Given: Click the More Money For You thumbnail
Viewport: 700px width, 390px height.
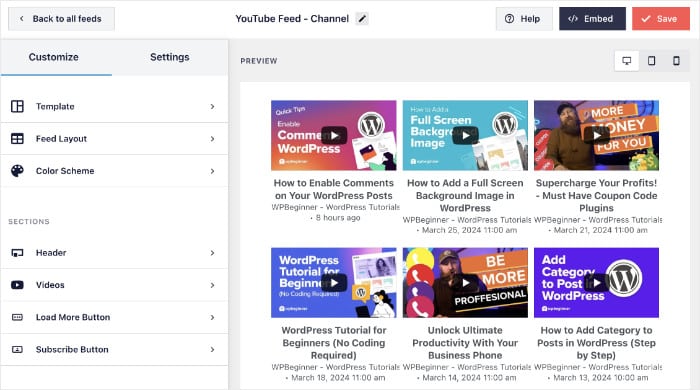Looking at the screenshot, I should 596,136.
